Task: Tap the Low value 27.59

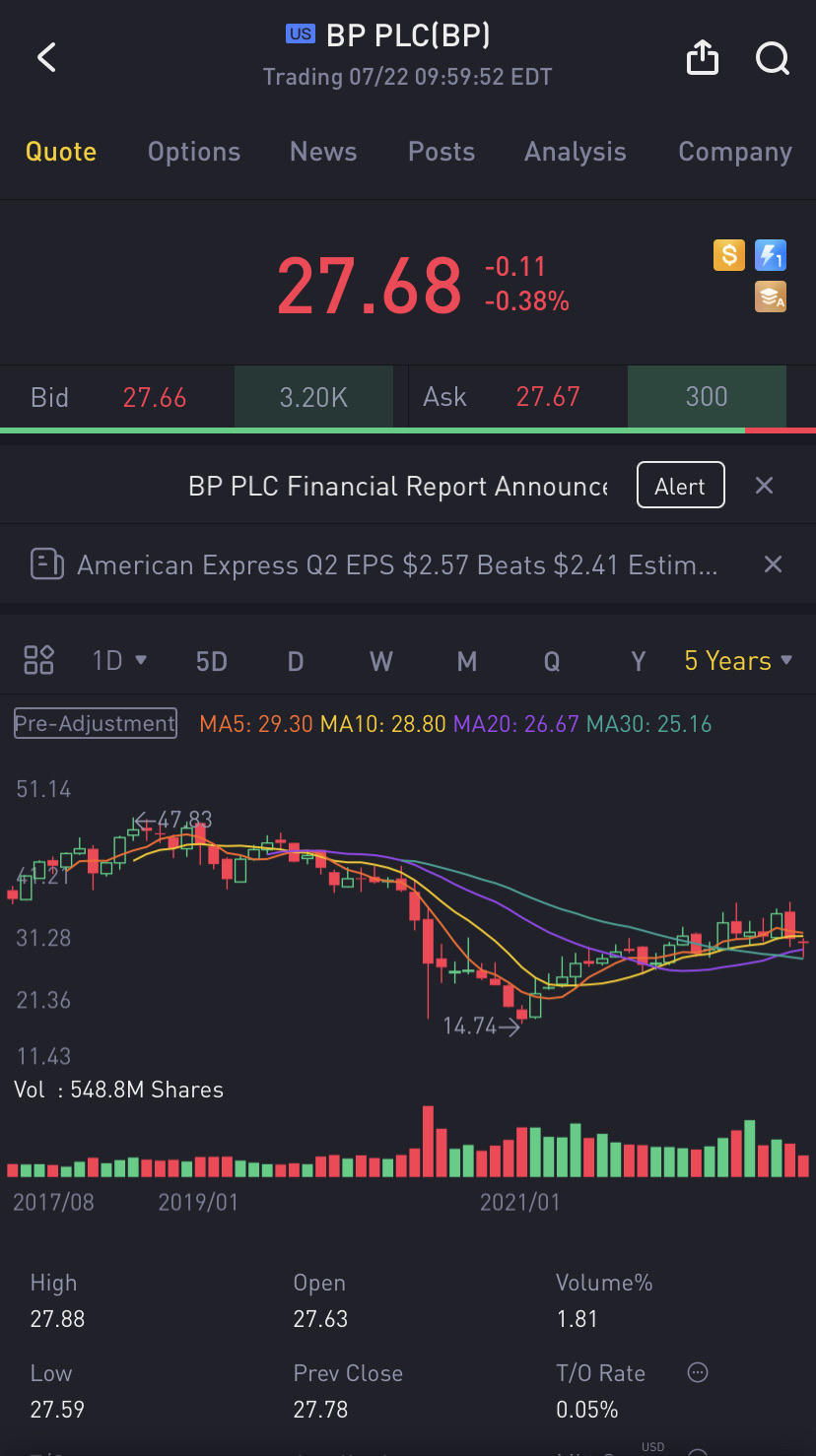Action: click(x=57, y=1409)
